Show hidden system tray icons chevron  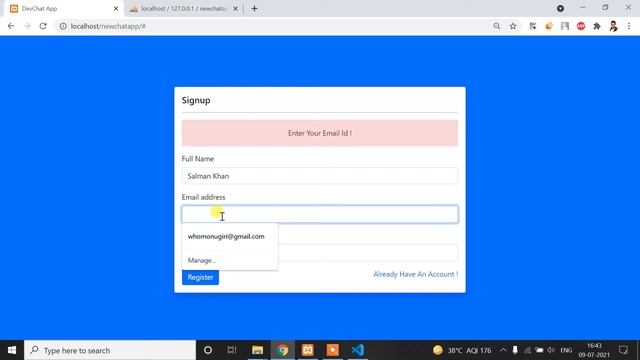coord(503,350)
